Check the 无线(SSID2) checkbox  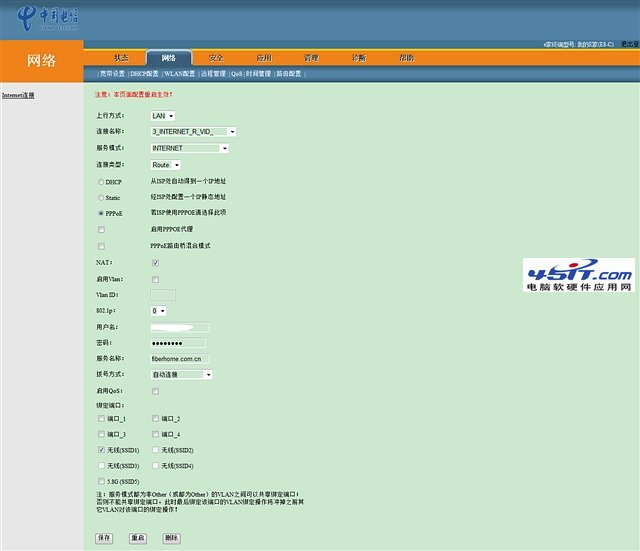pyautogui.click(x=156, y=450)
